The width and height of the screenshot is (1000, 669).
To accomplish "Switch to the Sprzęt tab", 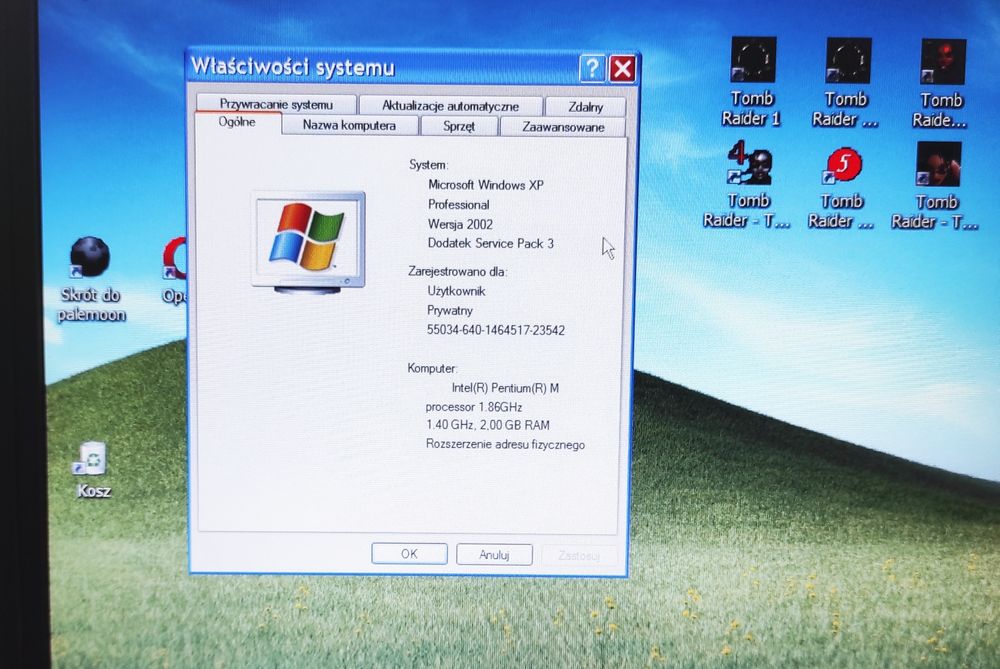I will (x=459, y=126).
